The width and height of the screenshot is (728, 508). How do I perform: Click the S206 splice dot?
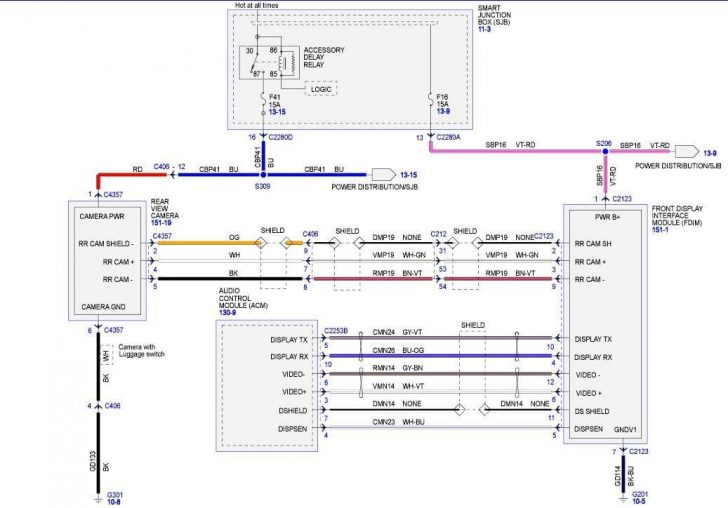[x=605, y=151]
